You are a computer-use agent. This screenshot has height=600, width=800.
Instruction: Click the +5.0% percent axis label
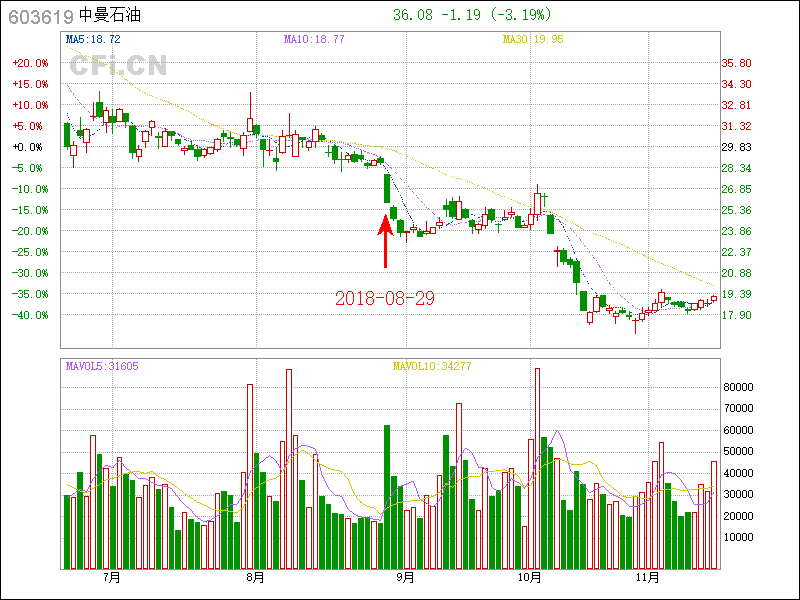tap(28, 126)
